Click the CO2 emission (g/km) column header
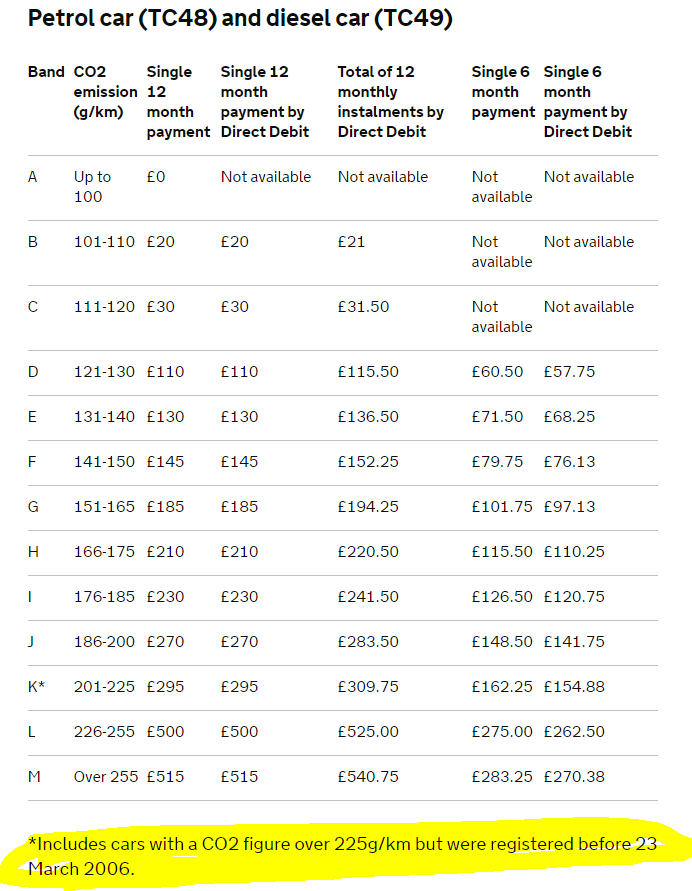The image size is (692, 891). [x=105, y=92]
